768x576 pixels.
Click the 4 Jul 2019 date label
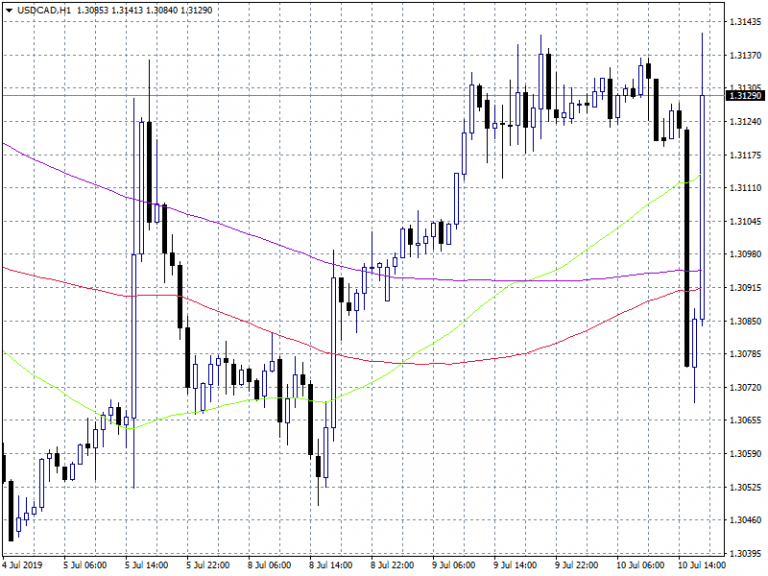(23, 565)
